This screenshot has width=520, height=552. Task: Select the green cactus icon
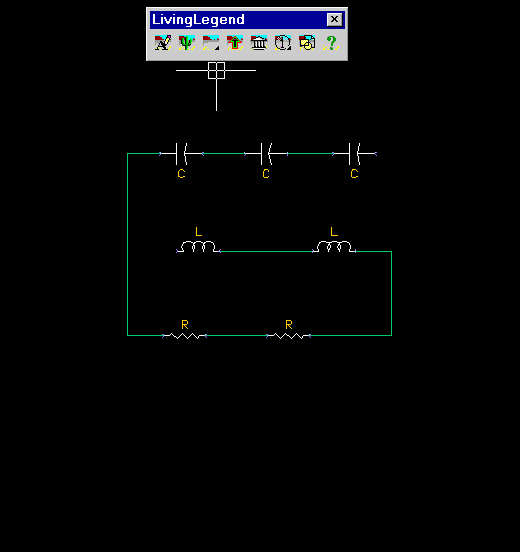[187, 43]
